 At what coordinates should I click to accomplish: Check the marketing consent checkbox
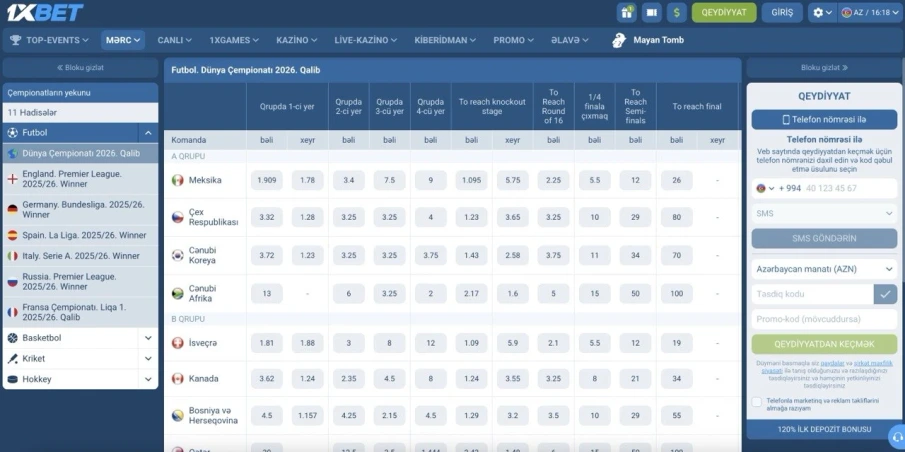click(x=757, y=402)
